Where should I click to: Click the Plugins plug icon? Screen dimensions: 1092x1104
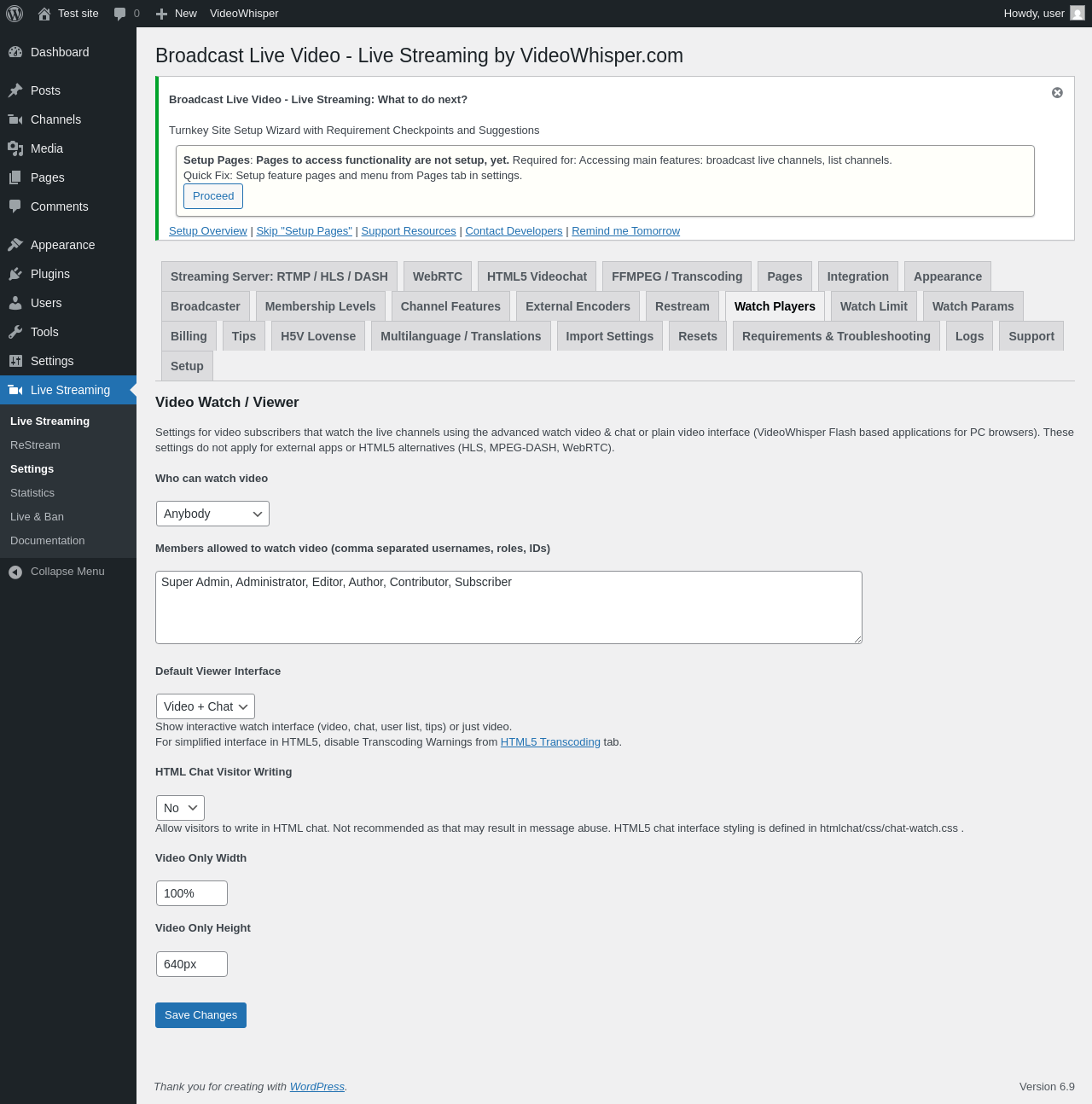coord(15,274)
